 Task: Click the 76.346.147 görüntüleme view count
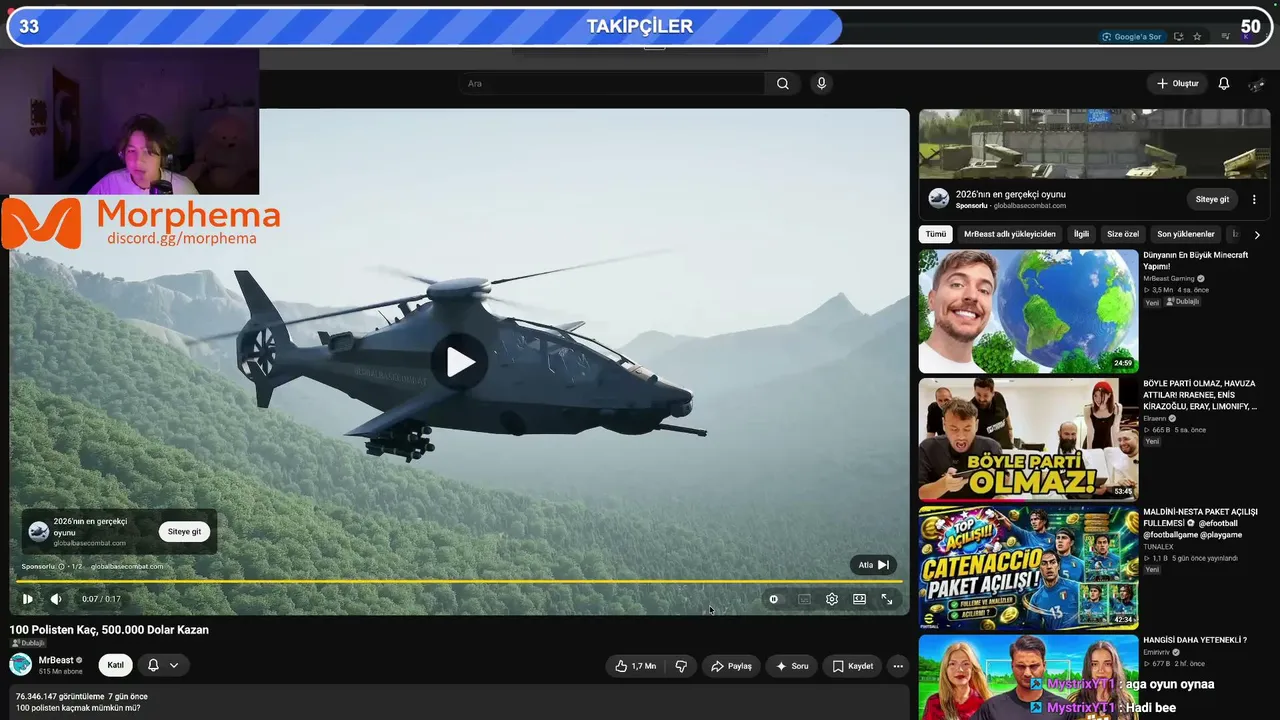click(x=60, y=696)
